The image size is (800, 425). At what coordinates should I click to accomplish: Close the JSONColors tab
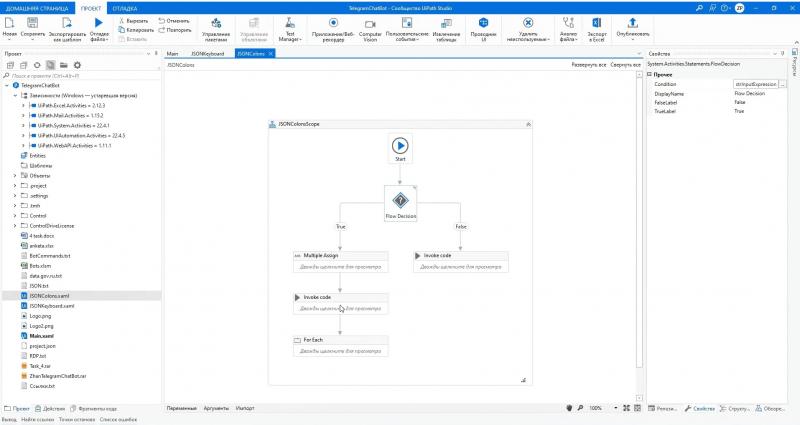pos(270,54)
